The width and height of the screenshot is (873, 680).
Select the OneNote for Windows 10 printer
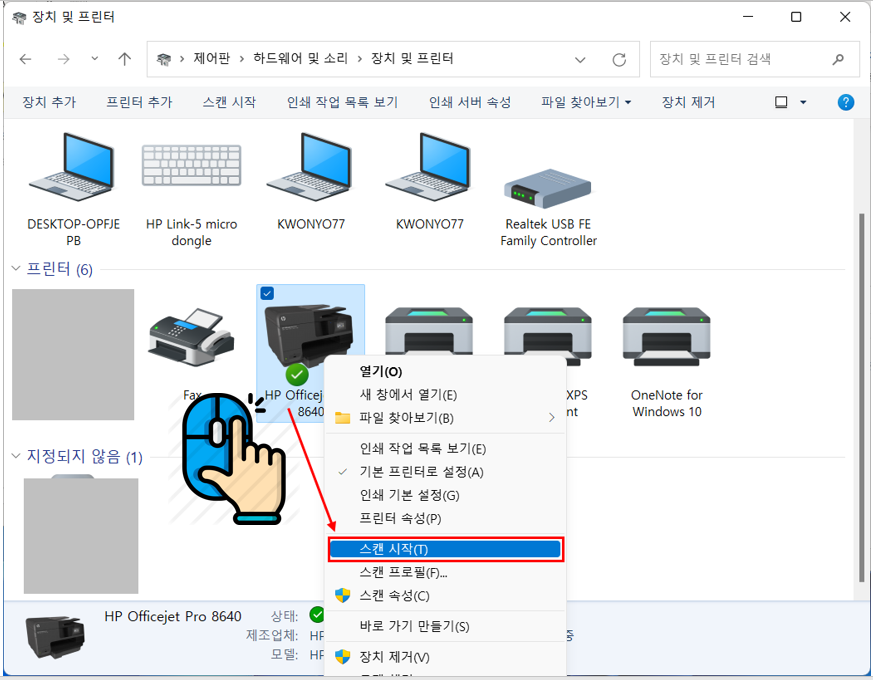666,336
